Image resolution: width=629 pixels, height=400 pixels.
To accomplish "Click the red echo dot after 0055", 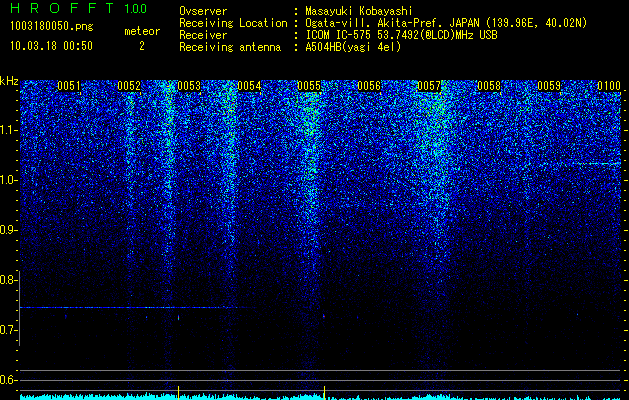I will (x=324, y=316).
